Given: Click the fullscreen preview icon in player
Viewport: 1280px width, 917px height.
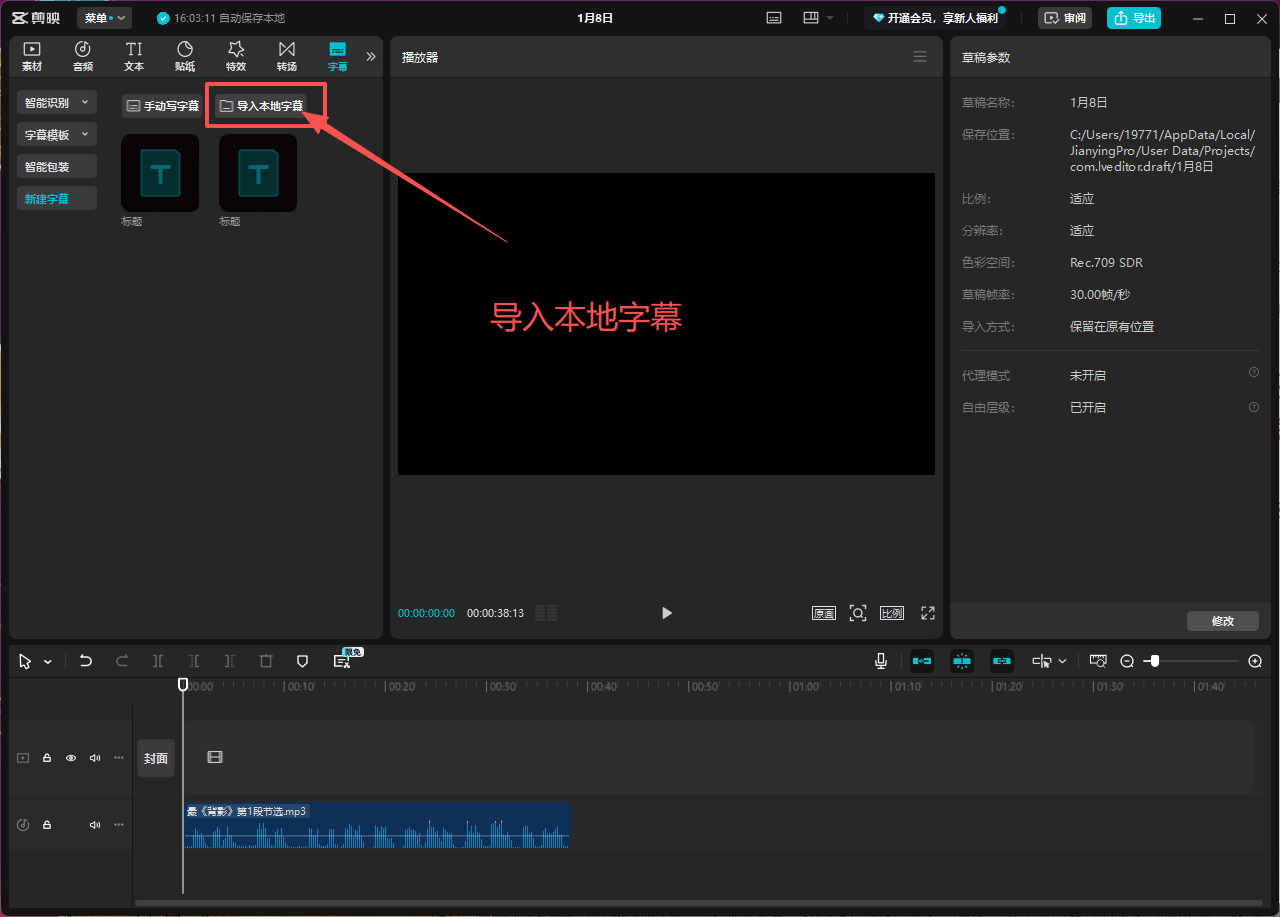Looking at the screenshot, I should (927, 613).
